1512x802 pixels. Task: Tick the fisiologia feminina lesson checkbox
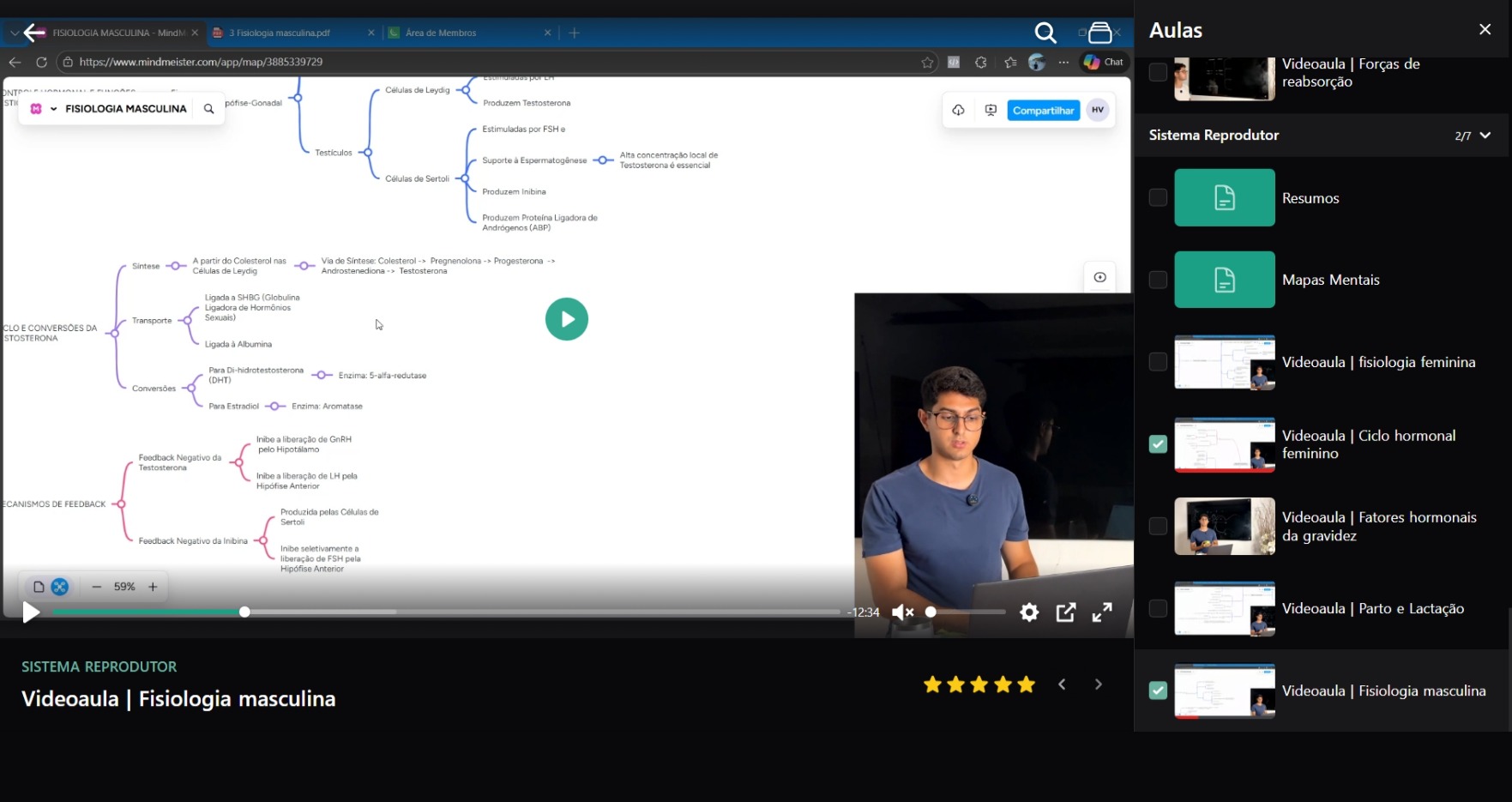coord(1158,362)
